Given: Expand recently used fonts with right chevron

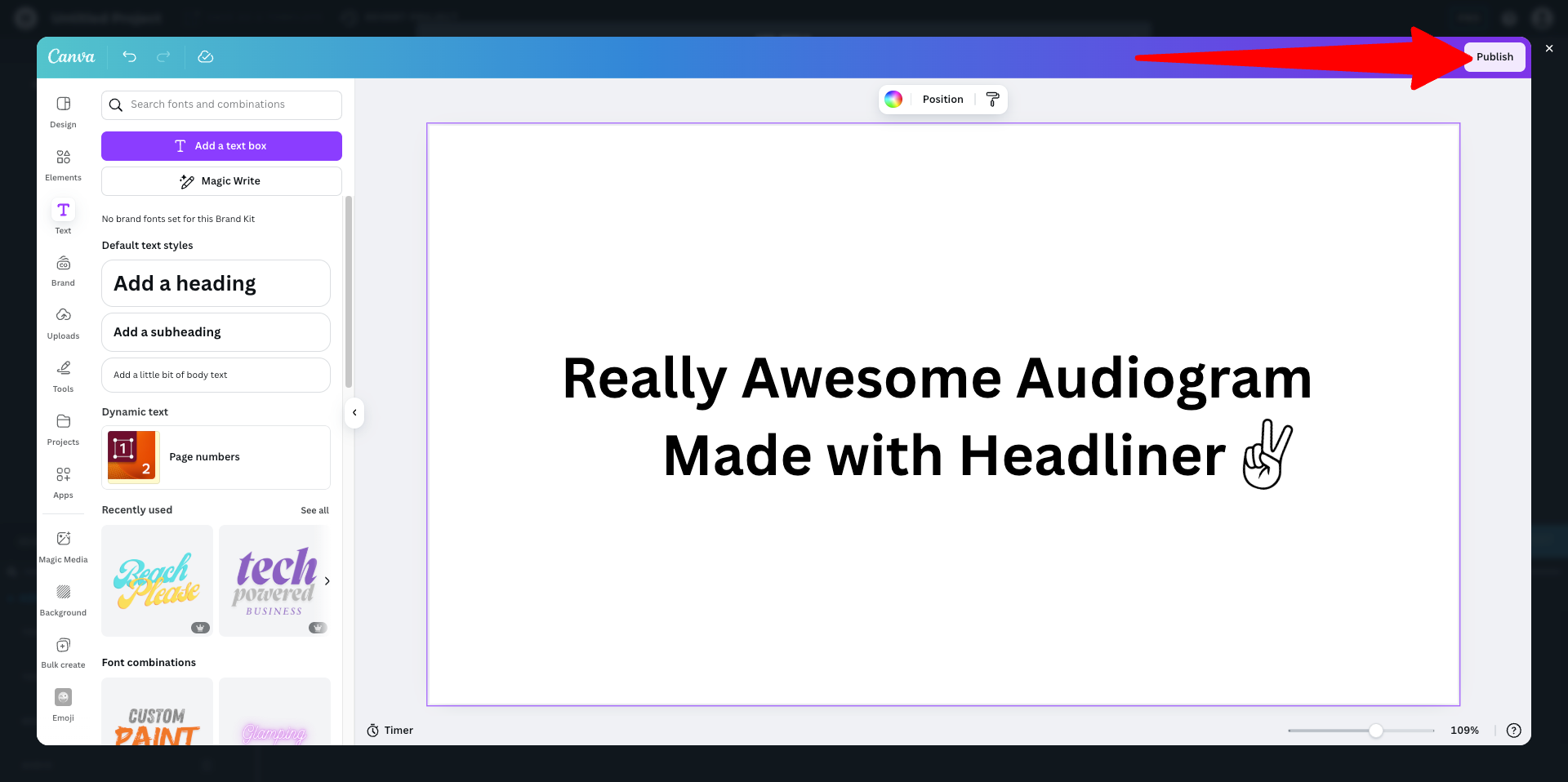Looking at the screenshot, I should (x=327, y=581).
